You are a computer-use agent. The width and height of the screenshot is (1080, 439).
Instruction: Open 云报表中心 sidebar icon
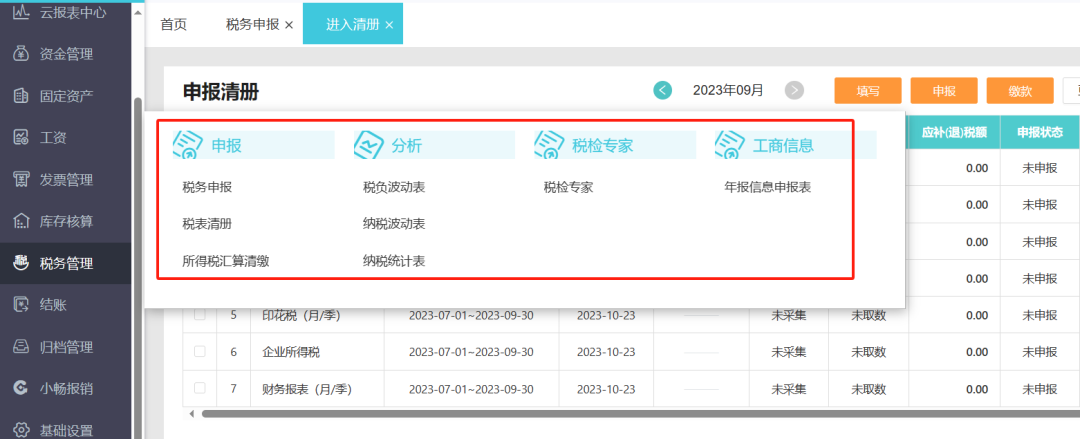[21, 12]
